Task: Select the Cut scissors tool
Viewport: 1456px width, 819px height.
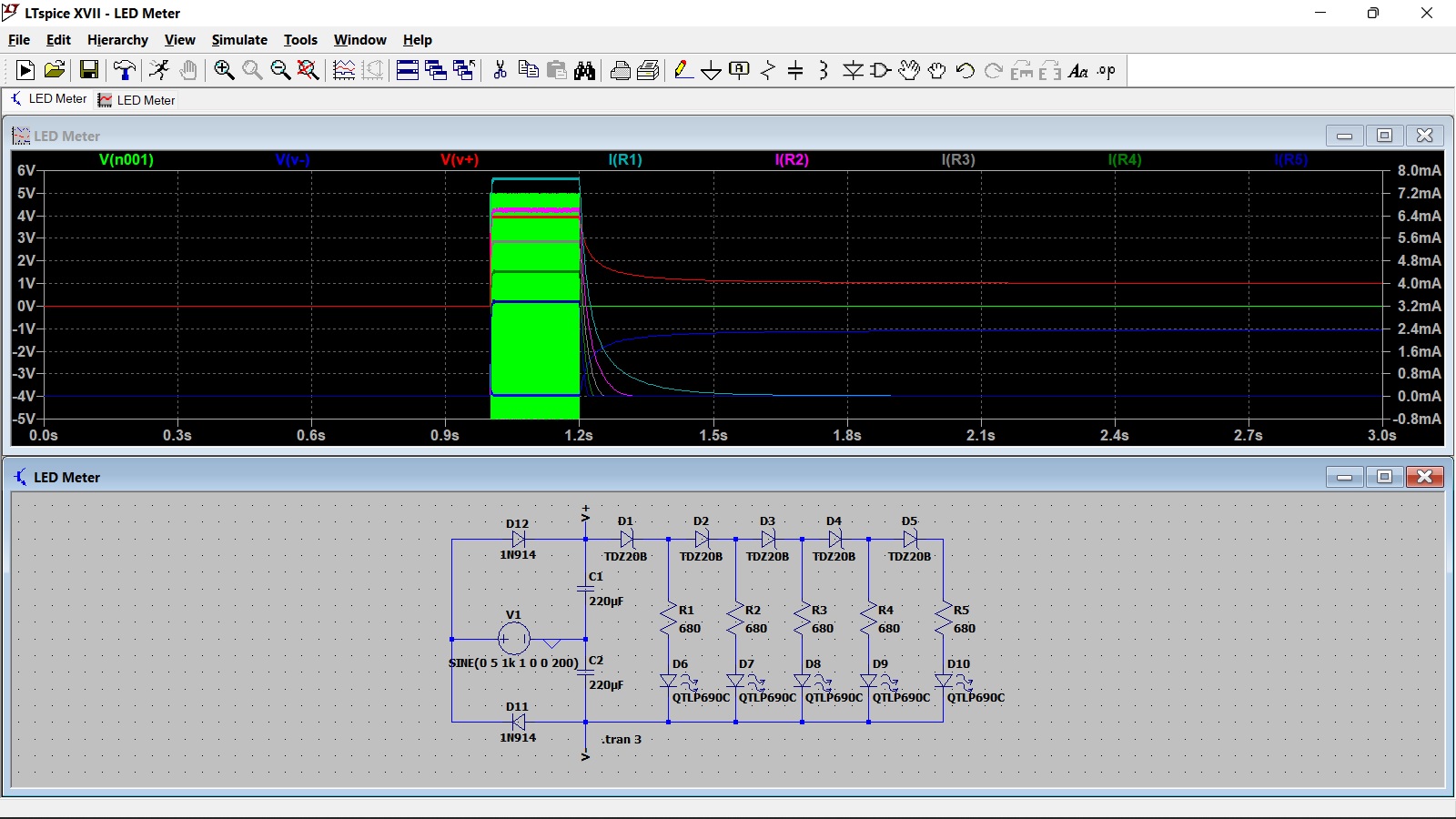Action: pyautogui.click(x=500, y=70)
